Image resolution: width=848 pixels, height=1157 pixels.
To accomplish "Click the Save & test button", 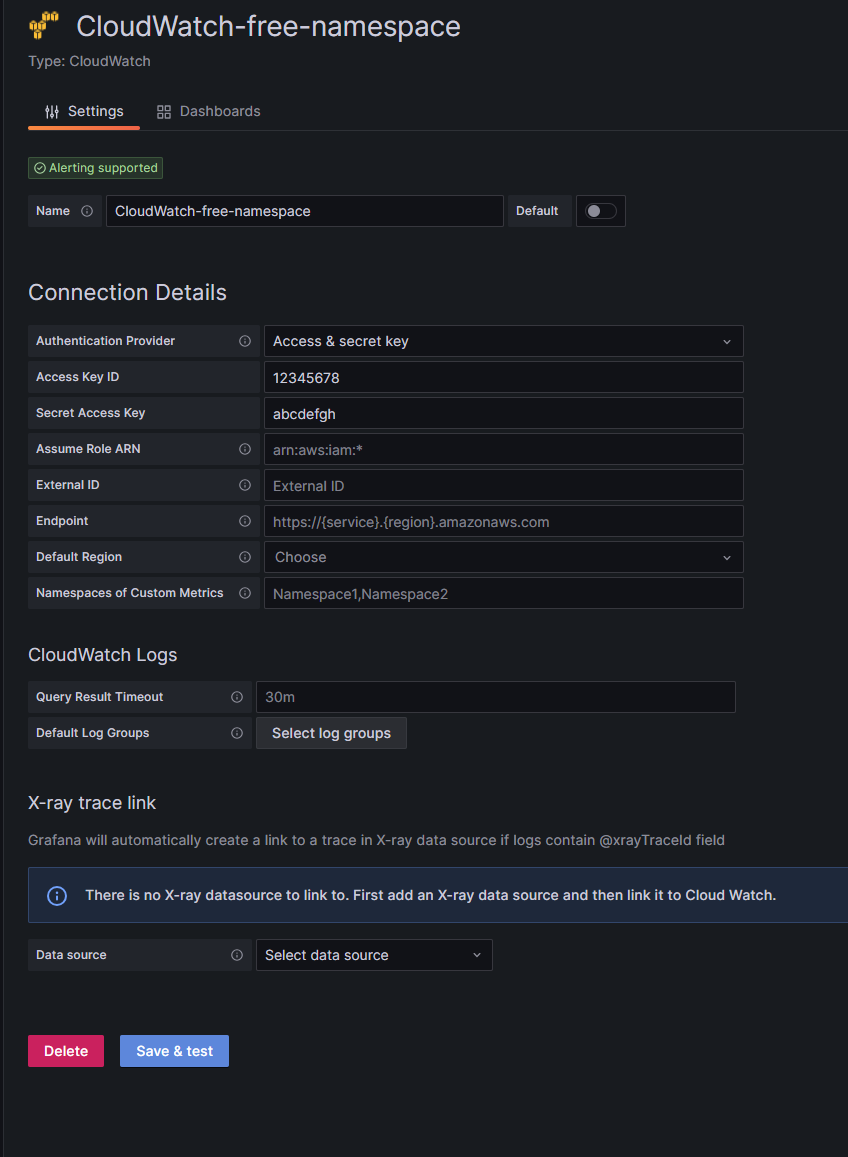I will click(174, 1051).
